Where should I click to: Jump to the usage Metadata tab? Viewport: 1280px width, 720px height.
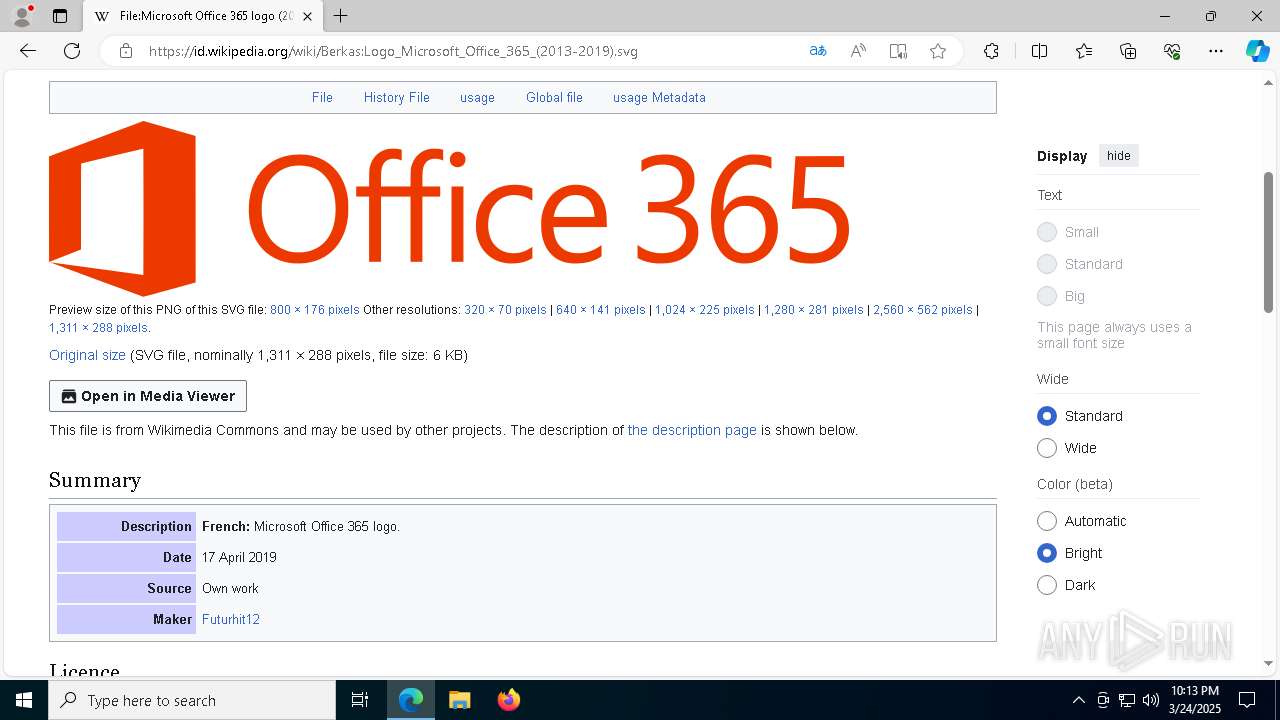coord(659,97)
